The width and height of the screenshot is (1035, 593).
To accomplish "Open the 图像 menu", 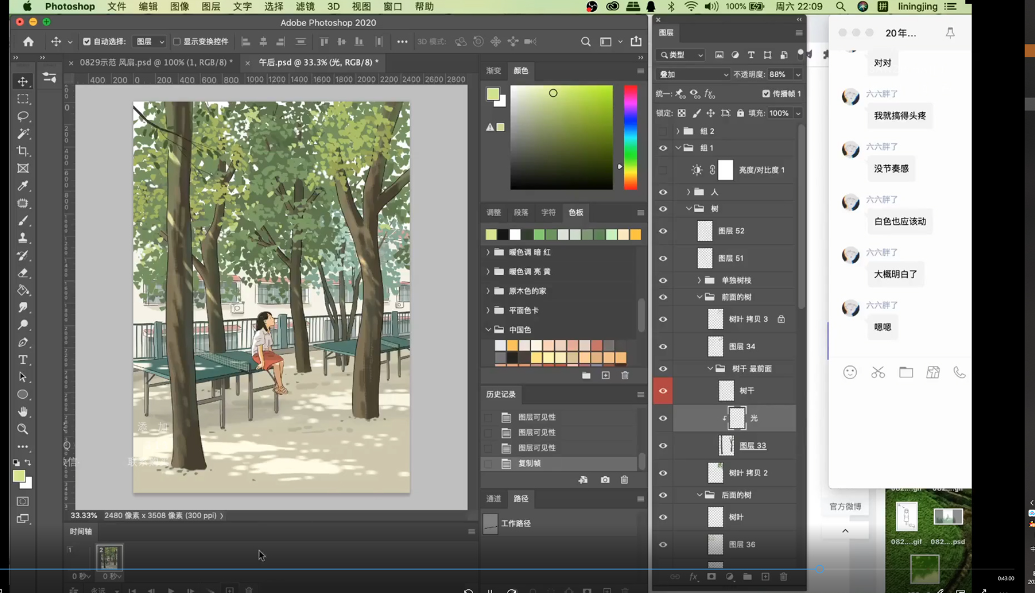I will [x=180, y=7].
